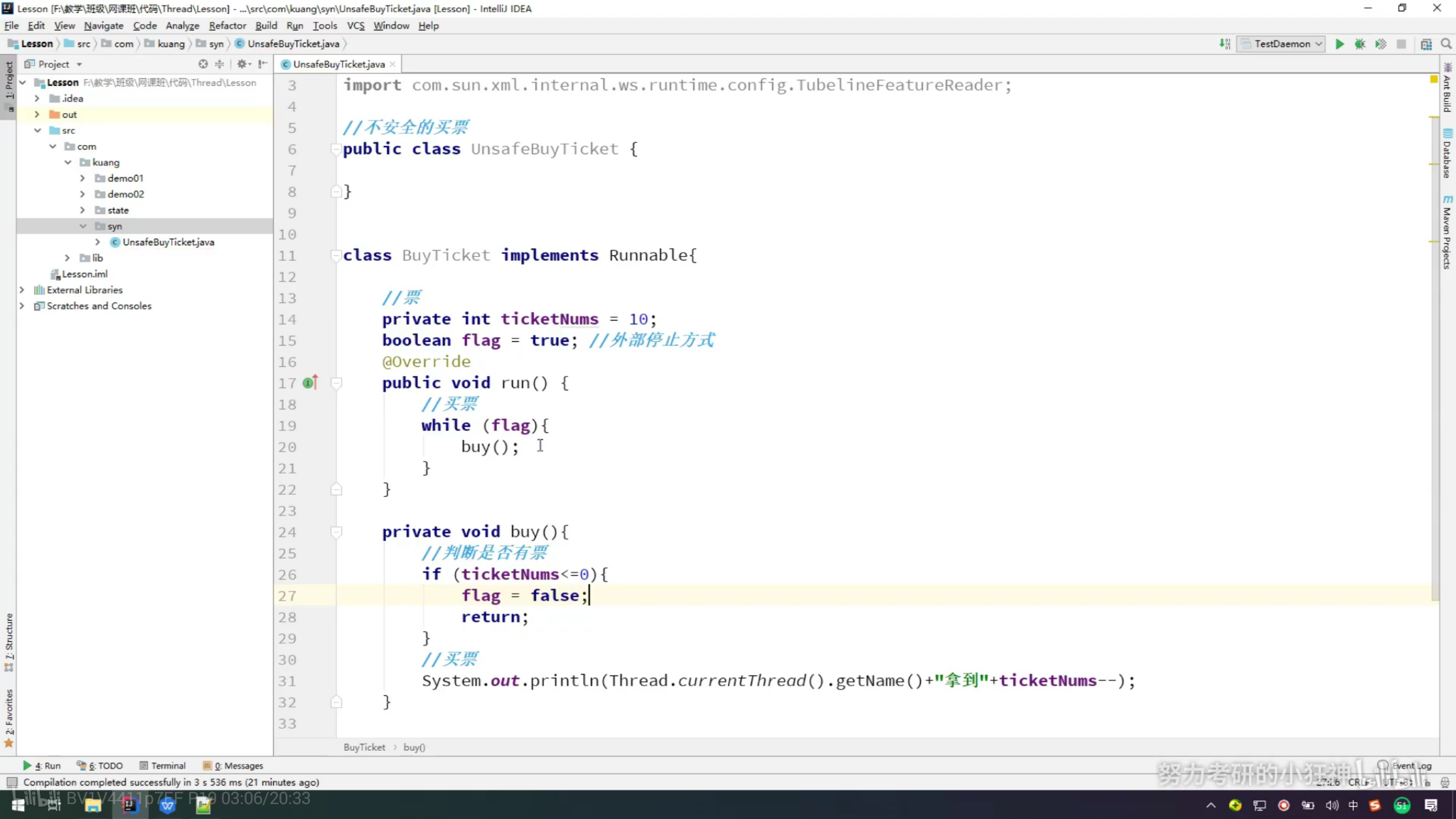1456x819 pixels.
Task: Run with coverage icon
Action: 1381,44
